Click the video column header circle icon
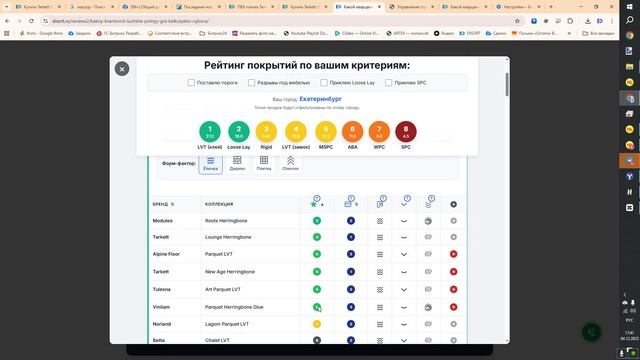 (x=453, y=204)
